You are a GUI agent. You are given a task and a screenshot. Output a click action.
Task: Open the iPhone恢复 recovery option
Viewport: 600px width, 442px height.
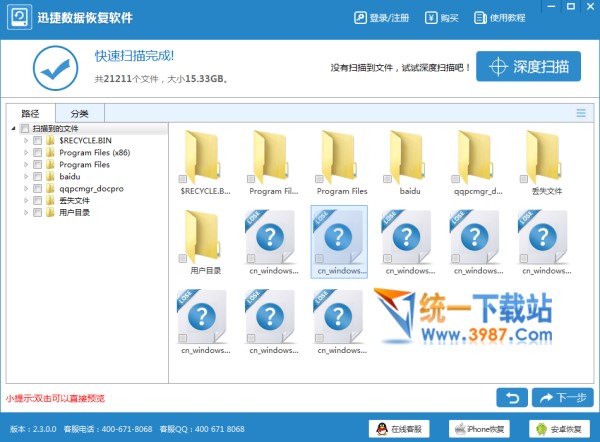pos(479,429)
